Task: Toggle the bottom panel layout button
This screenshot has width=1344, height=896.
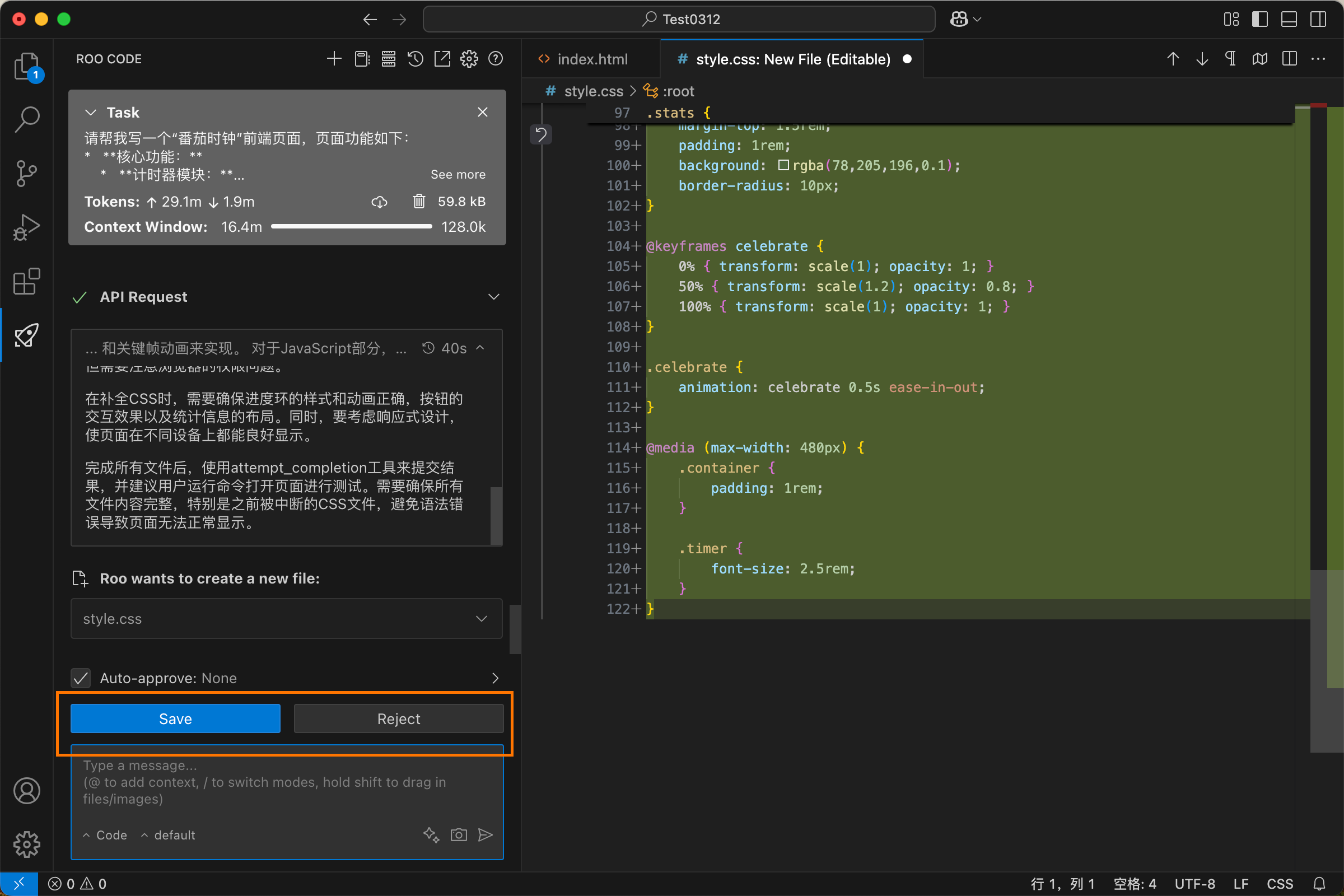Action: pyautogui.click(x=1289, y=20)
